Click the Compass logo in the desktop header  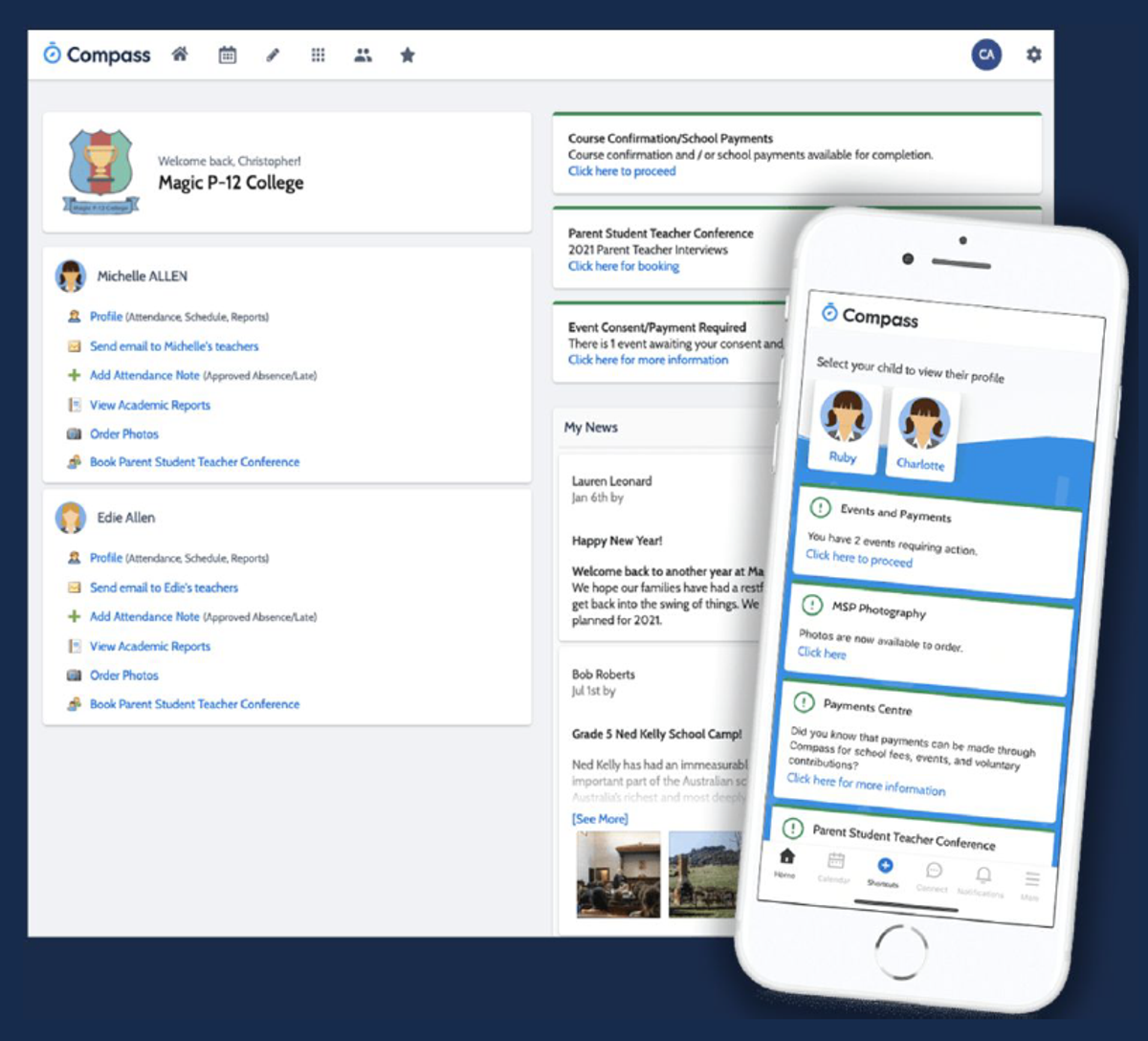pos(97,55)
